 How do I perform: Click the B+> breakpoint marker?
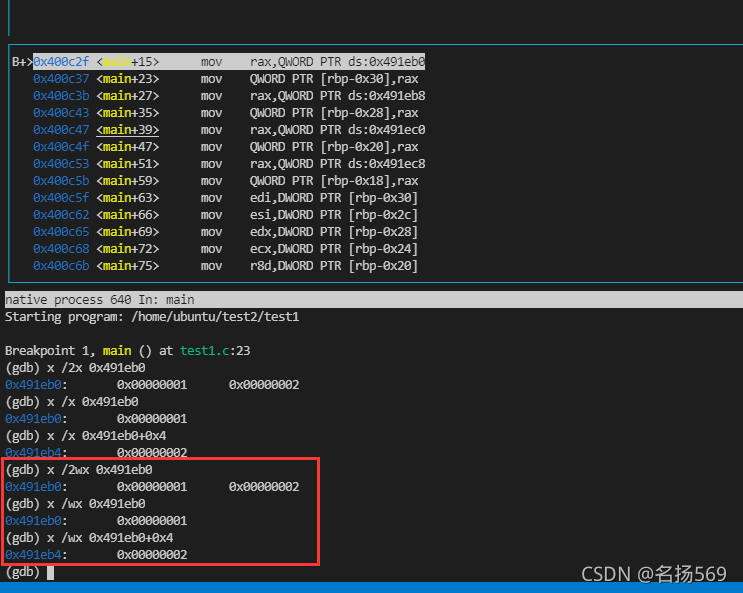click(x=22, y=62)
